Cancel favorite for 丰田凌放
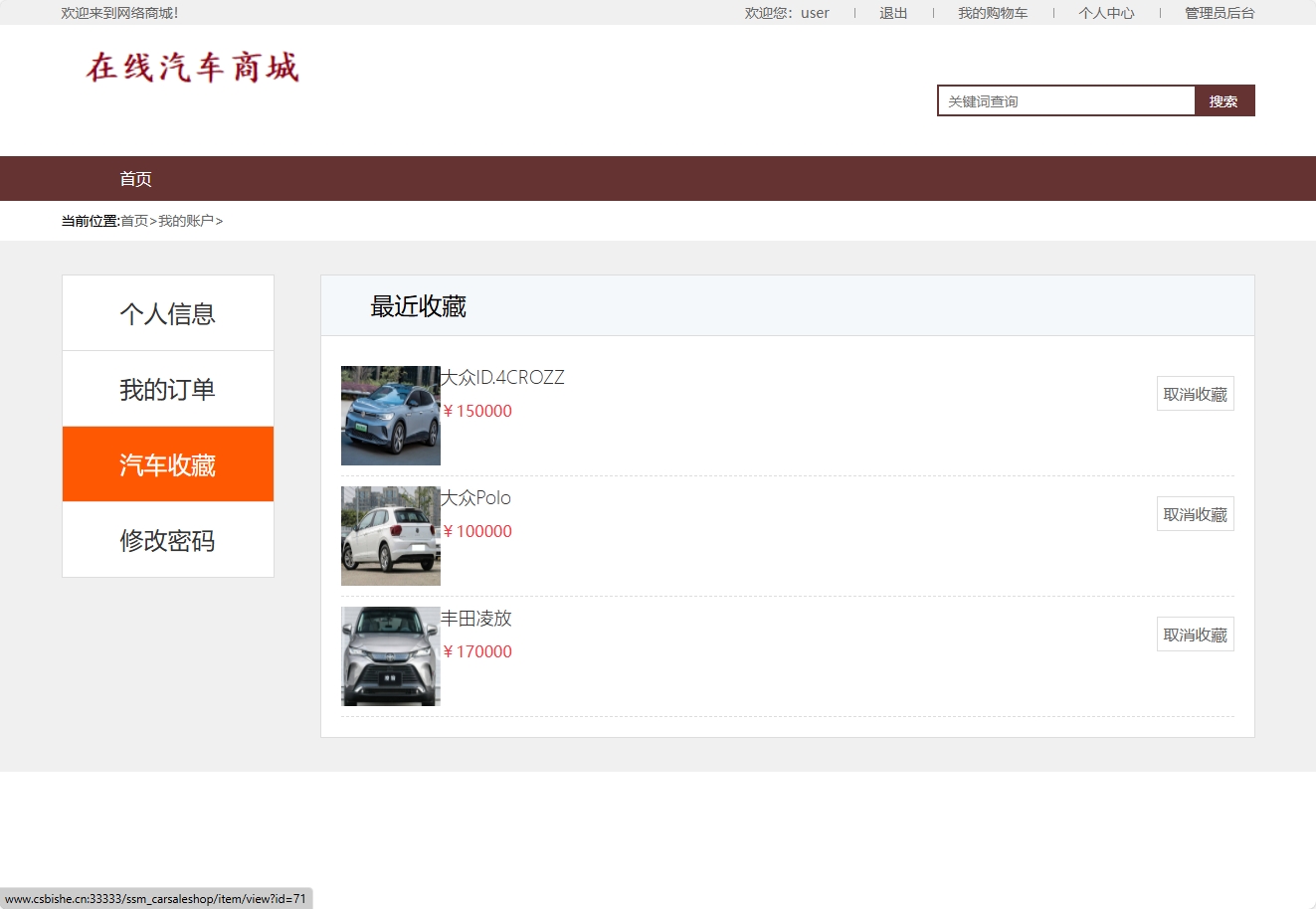Screen dimensions: 1316x909 tap(1195, 634)
